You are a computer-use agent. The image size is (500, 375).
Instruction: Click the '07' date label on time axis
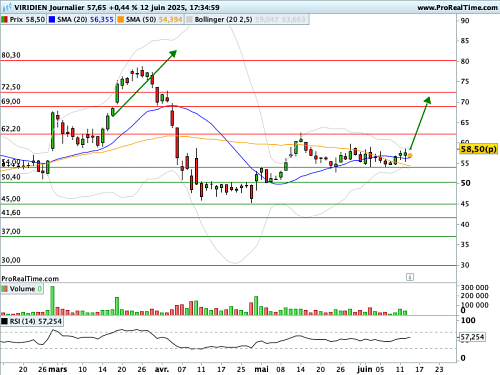pyautogui.click(x=182, y=369)
